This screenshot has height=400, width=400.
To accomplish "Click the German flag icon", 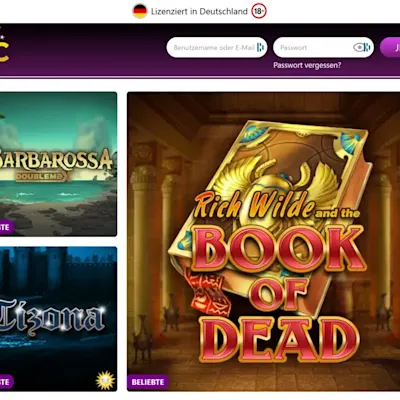I will click(140, 11).
